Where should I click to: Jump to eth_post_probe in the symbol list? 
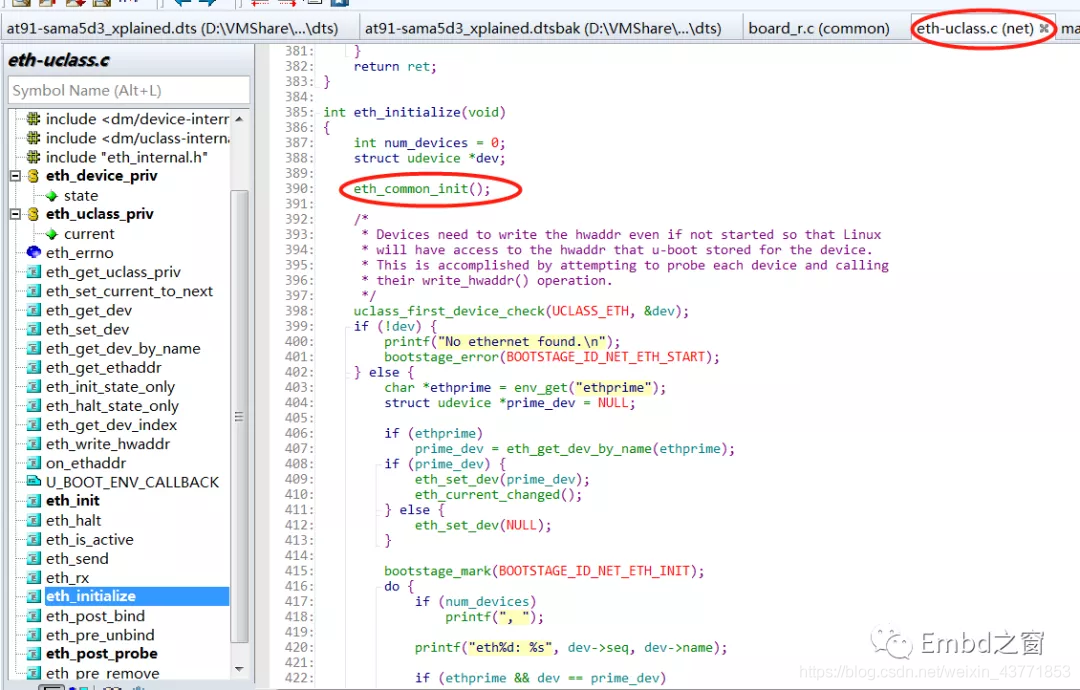coord(101,654)
